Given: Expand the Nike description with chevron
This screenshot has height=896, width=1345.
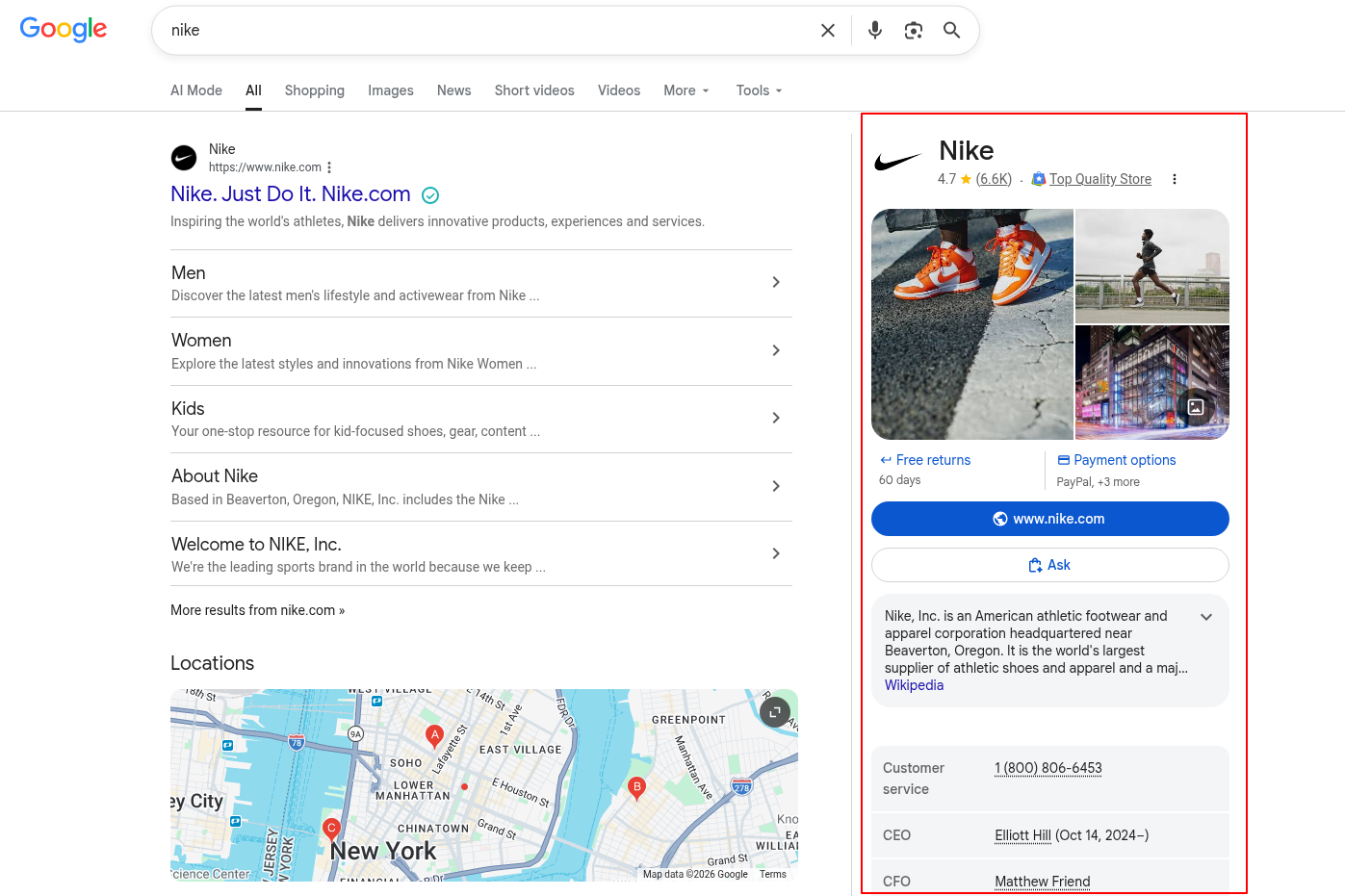Looking at the screenshot, I should [x=1206, y=617].
